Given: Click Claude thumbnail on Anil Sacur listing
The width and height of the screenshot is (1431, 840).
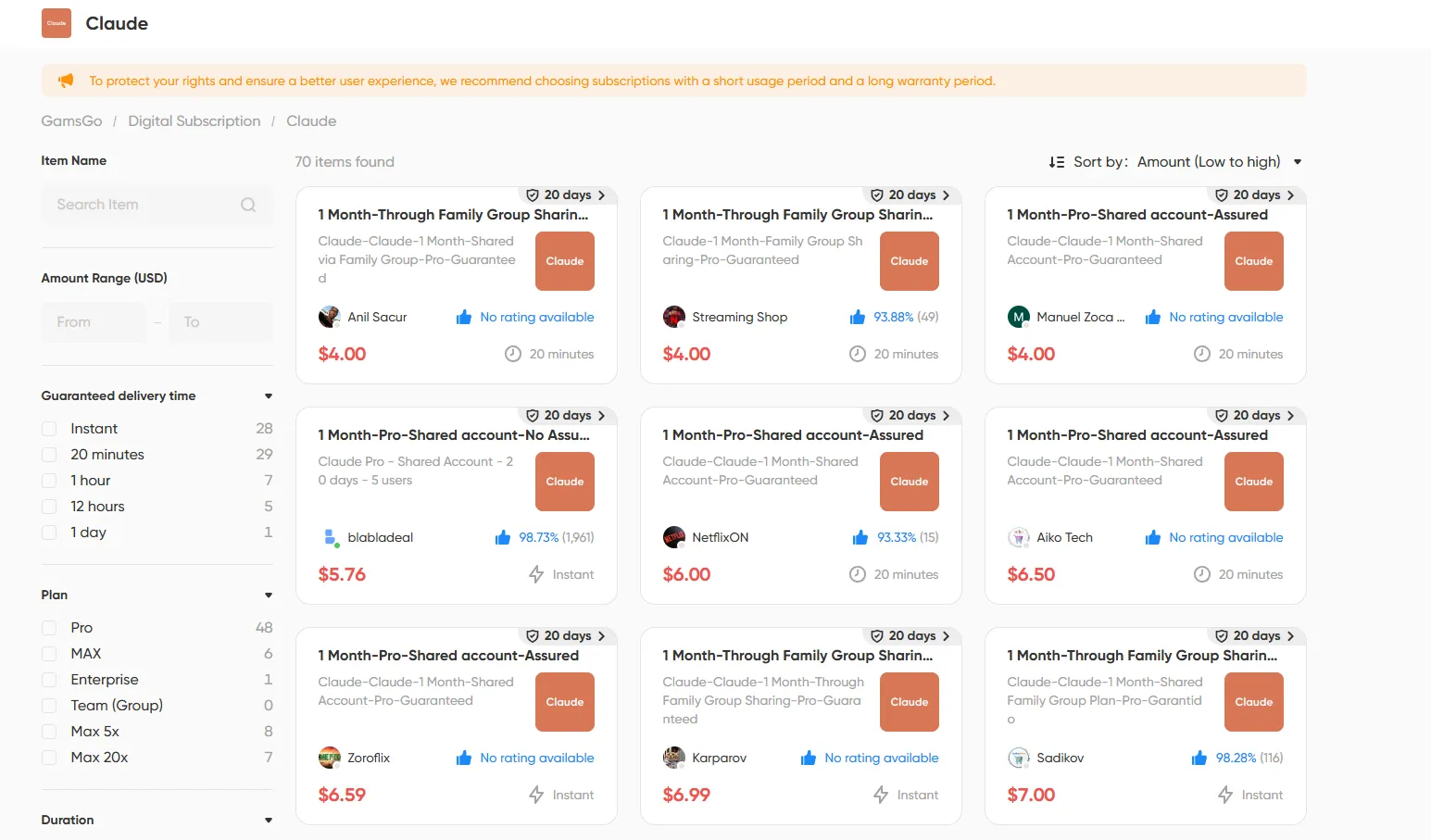Looking at the screenshot, I should [x=565, y=261].
